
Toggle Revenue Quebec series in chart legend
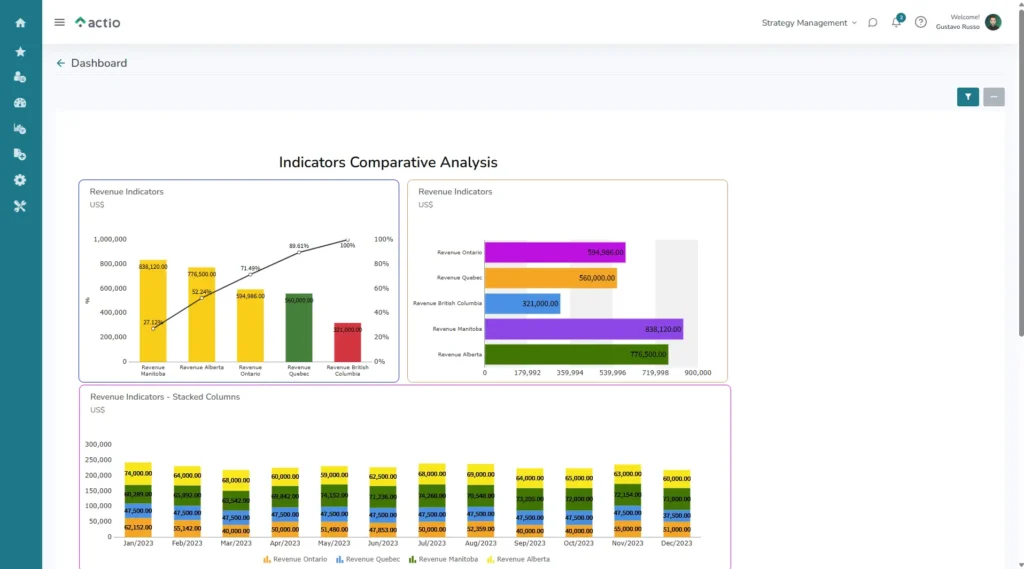(368, 559)
